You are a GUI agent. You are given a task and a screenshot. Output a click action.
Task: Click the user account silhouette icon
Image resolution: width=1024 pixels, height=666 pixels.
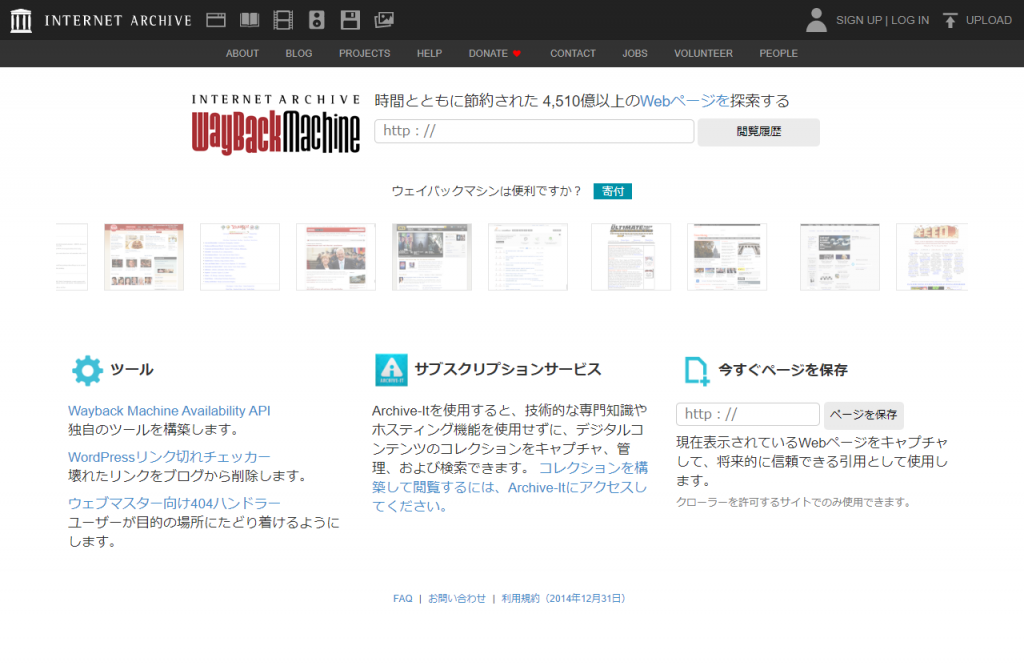click(815, 19)
